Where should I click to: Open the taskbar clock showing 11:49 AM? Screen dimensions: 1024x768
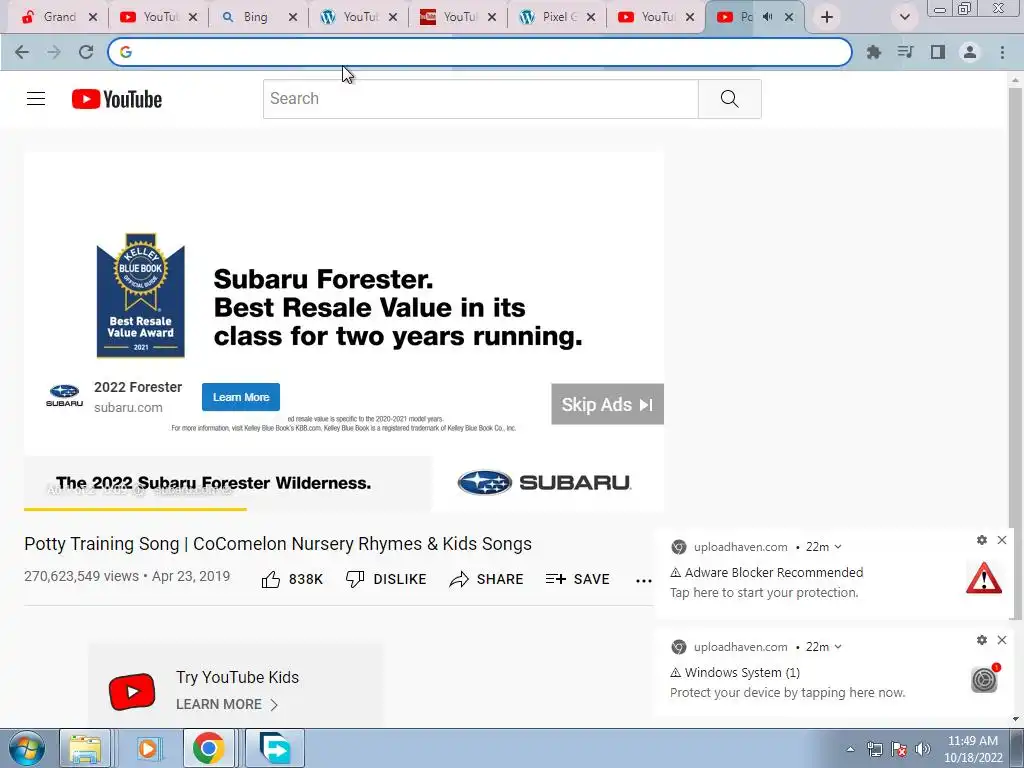click(973, 749)
